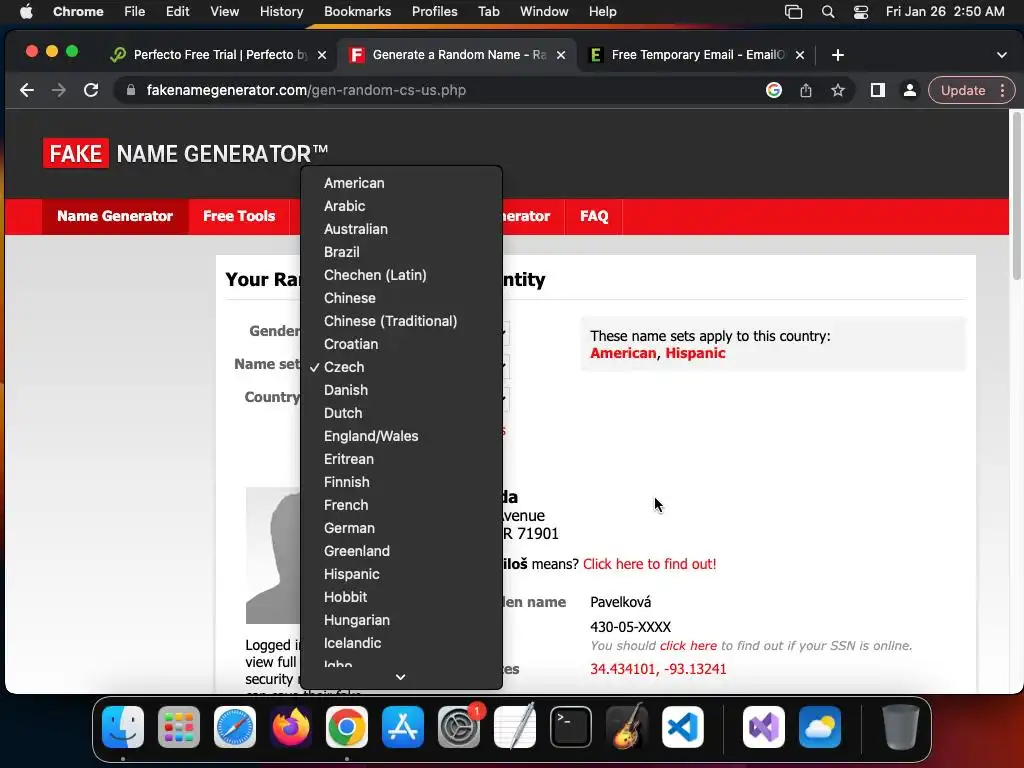Image resolution: width=1024 pixels, height=768 pixels.
Task: Open Terminal from the Dock
Action: (x=571, y=727)
